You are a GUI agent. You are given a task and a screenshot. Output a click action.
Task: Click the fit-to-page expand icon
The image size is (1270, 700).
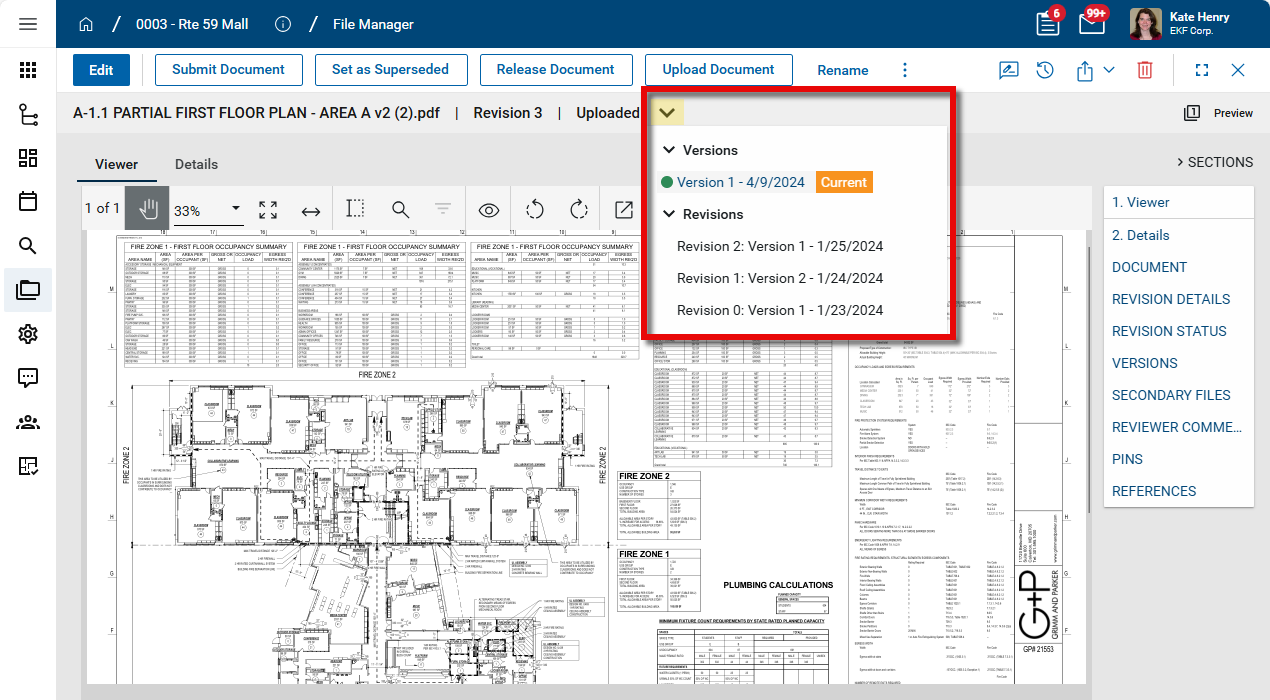coord(268,210)
